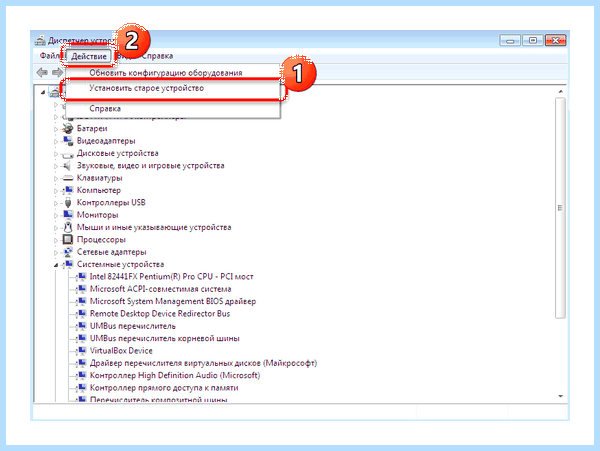Viewport: 600px width, 451px height.
Task: Expand the Видеоадаптеры node
Action: [x=56, y=142]
